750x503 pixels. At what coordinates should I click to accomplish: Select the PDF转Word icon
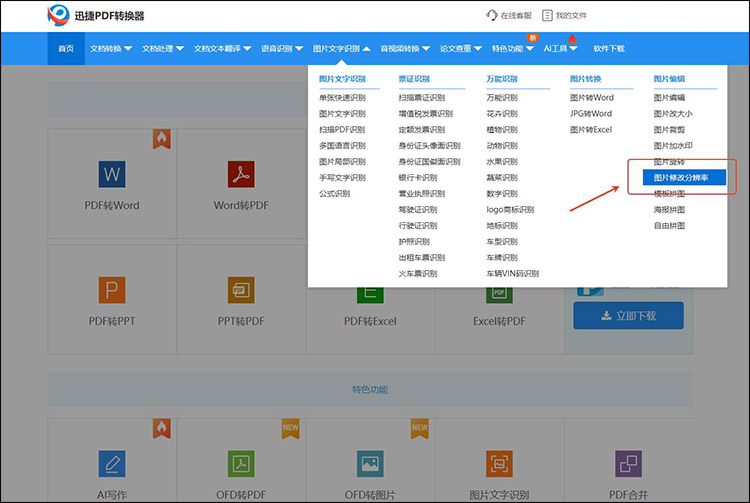[112, 174]
